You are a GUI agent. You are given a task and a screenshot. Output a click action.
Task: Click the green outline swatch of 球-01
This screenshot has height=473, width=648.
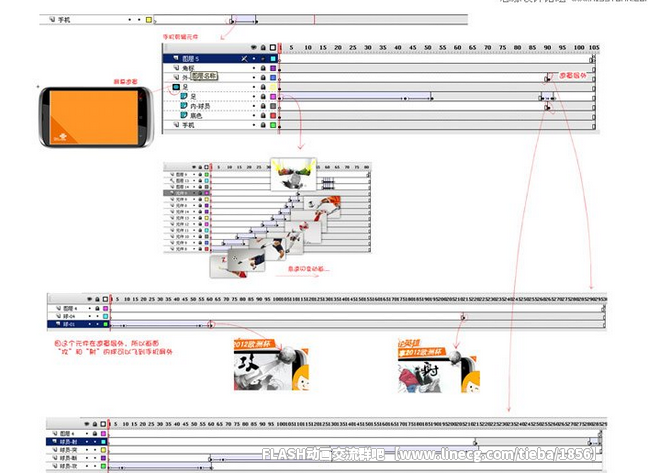click(105, 324)
